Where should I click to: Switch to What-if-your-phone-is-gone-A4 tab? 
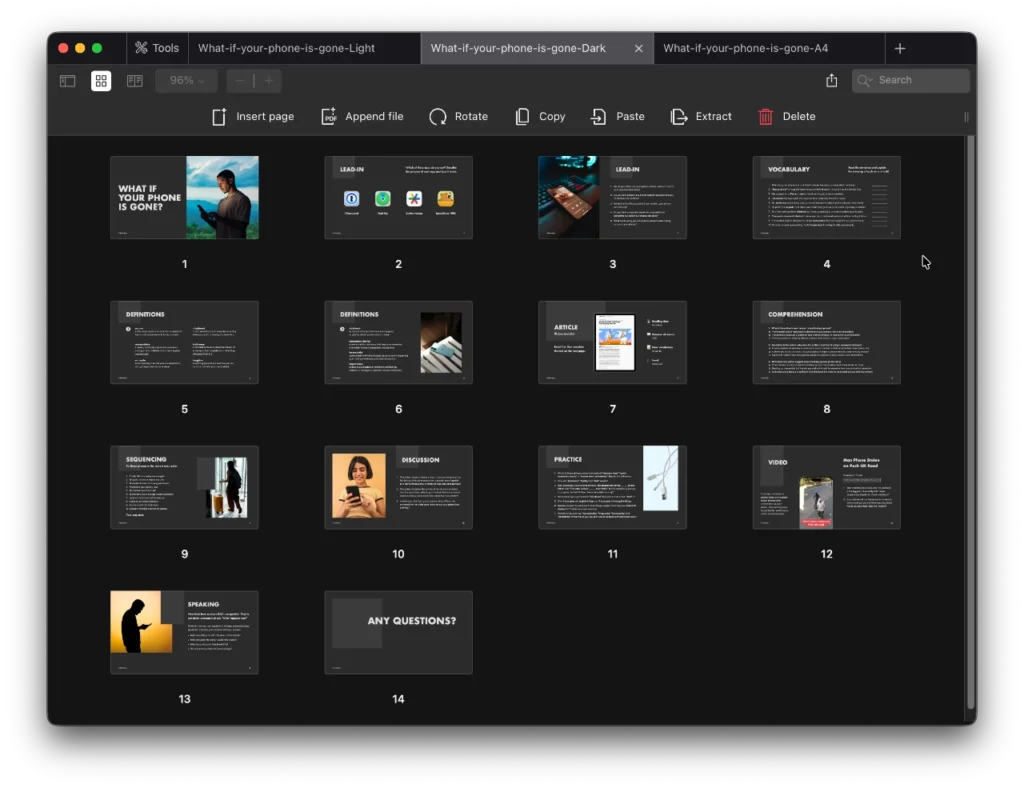(x=745, y=48)
